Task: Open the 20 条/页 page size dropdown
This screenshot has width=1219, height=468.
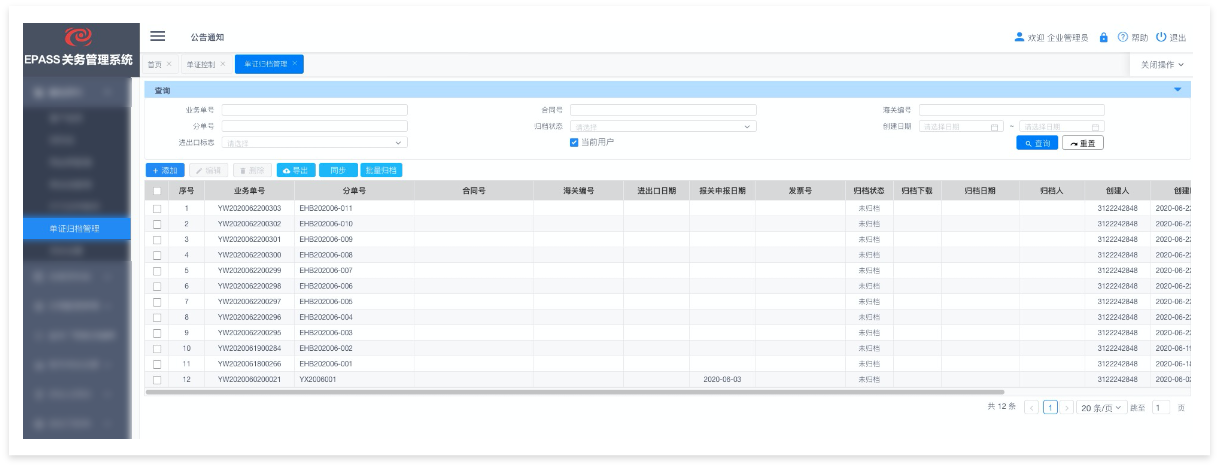Action: tap(1102, 407)
